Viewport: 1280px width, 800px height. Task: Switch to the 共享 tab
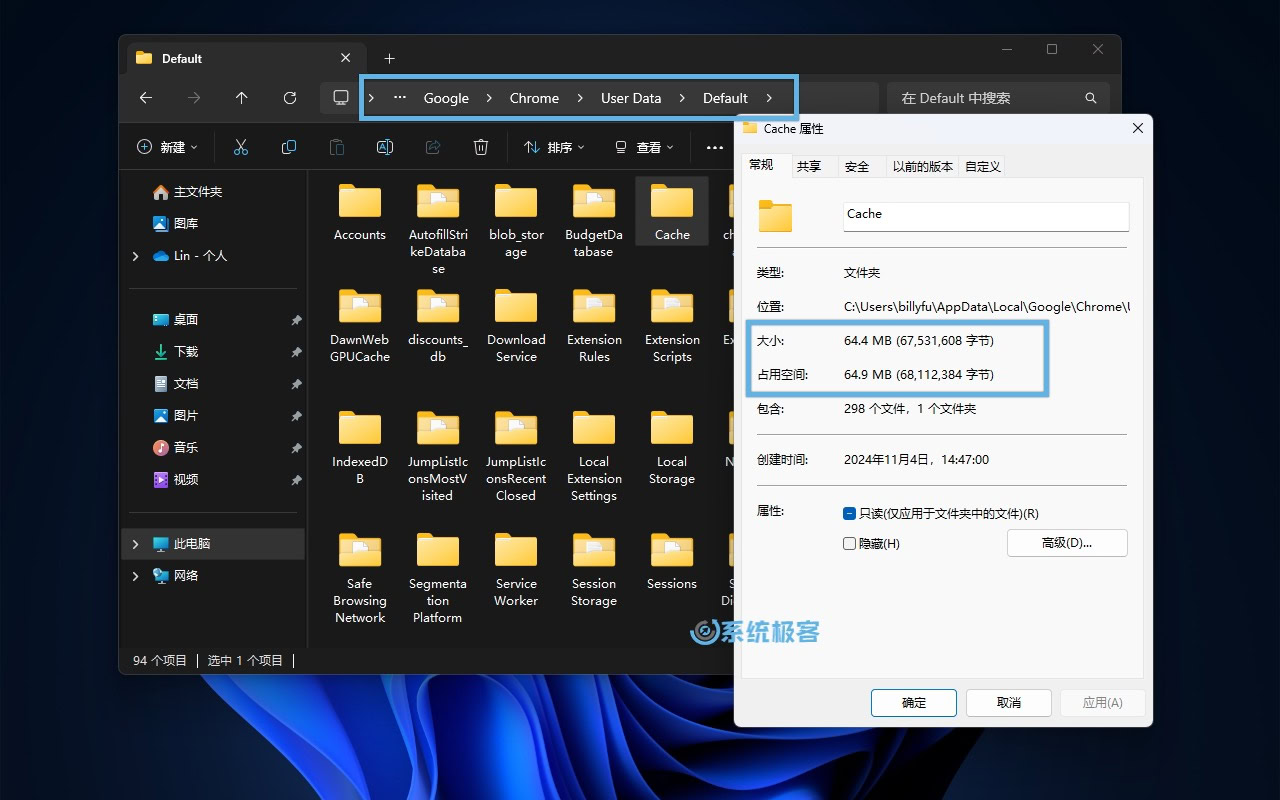[809, 167]
